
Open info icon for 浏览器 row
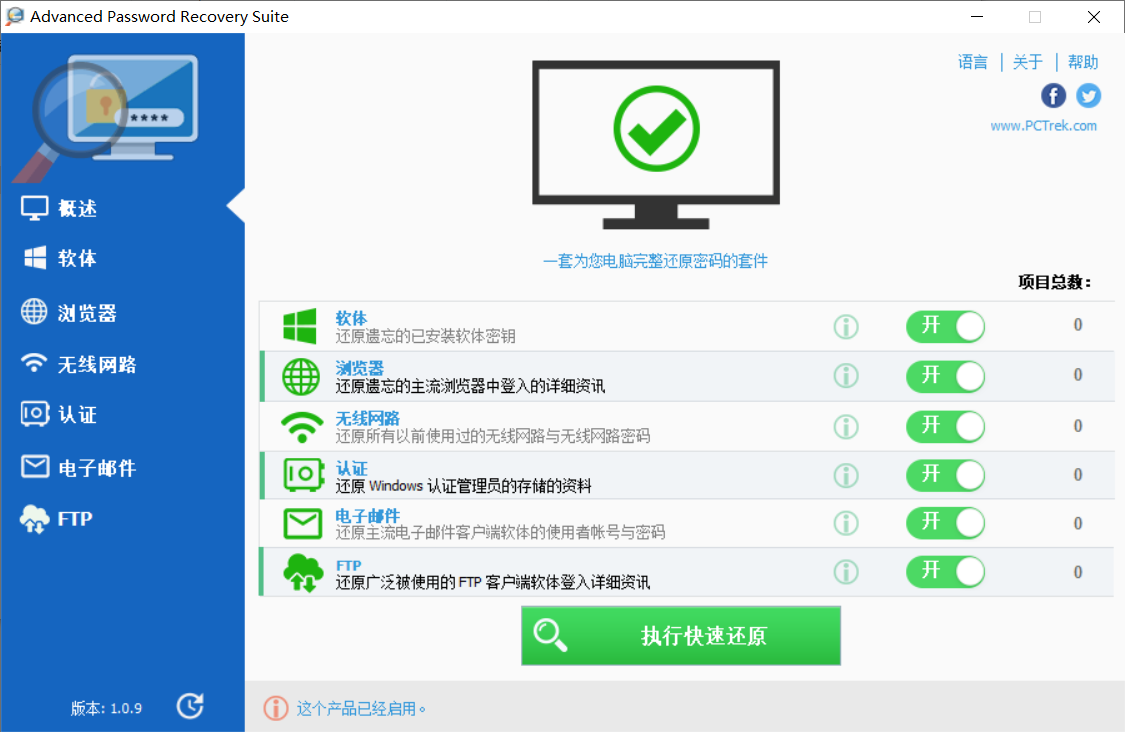(x=846, y=375)
